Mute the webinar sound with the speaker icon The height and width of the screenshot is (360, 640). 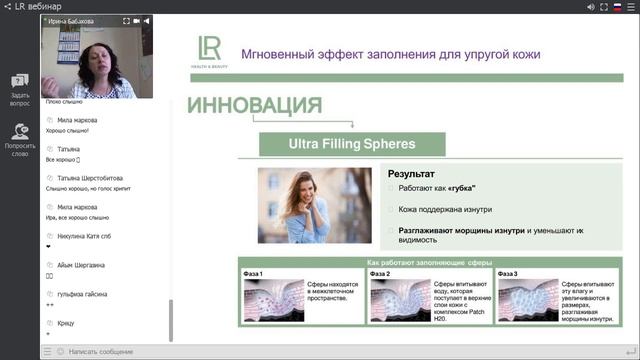click(591, 7)
